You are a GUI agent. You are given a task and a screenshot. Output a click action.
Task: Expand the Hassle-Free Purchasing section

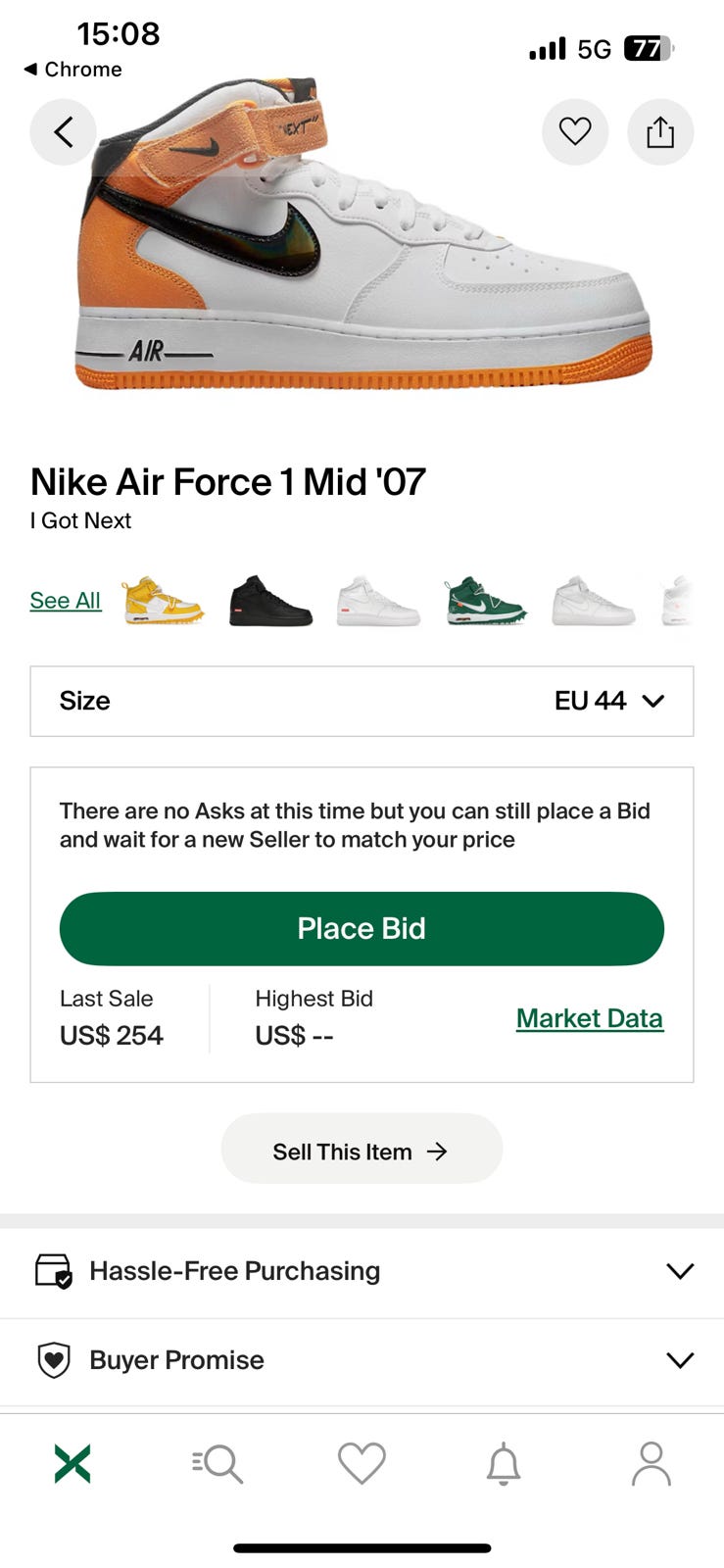[x=679, y=1271]
